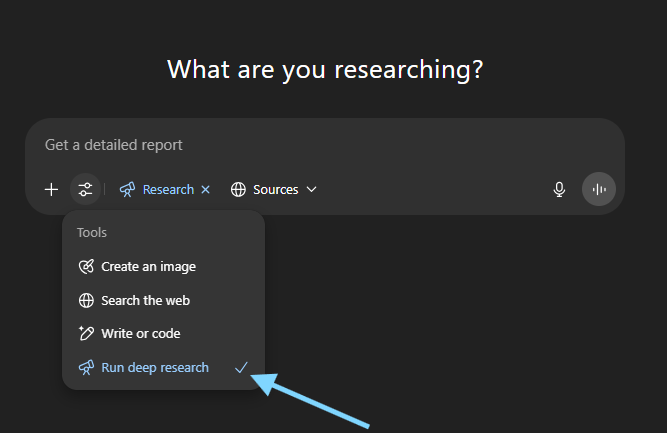Open the tools sliders icon

click(x=86, y=189)
